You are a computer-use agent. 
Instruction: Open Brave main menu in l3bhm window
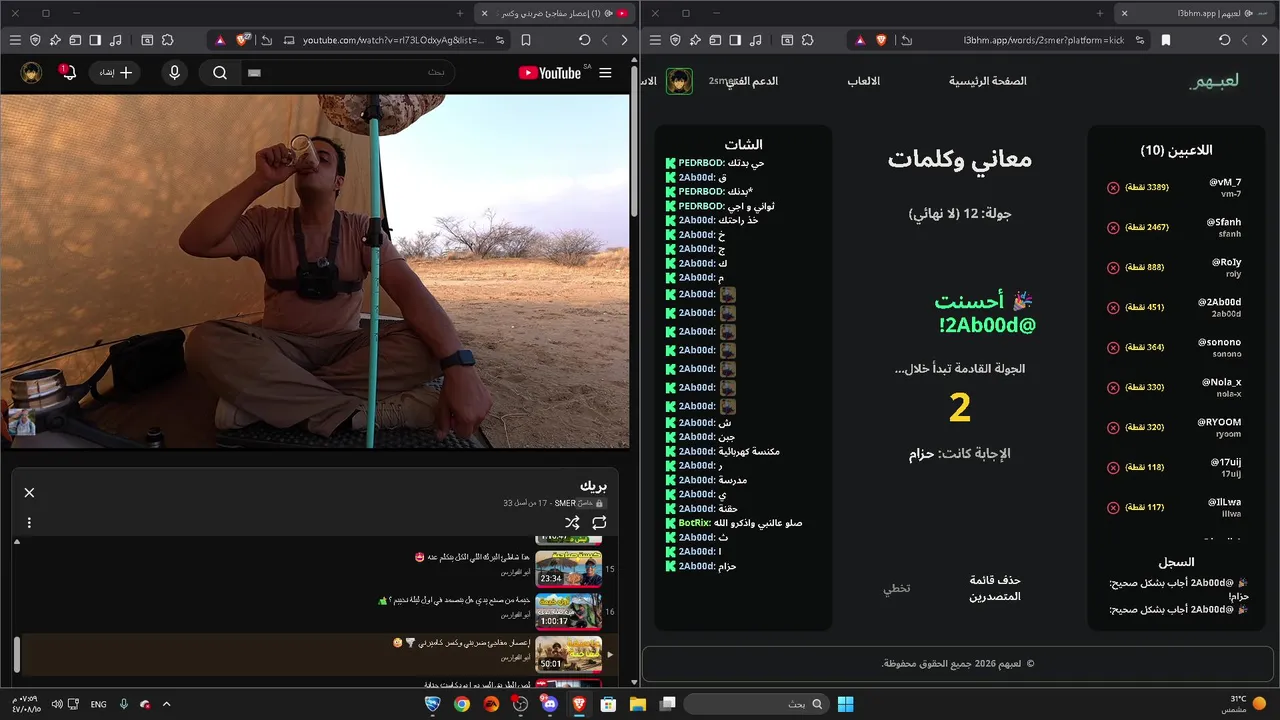pyautogui.click(x=654, y=40)
